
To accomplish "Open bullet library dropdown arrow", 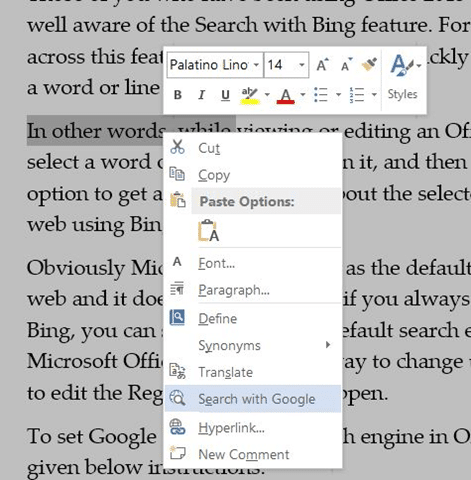I will pos(338,95).
